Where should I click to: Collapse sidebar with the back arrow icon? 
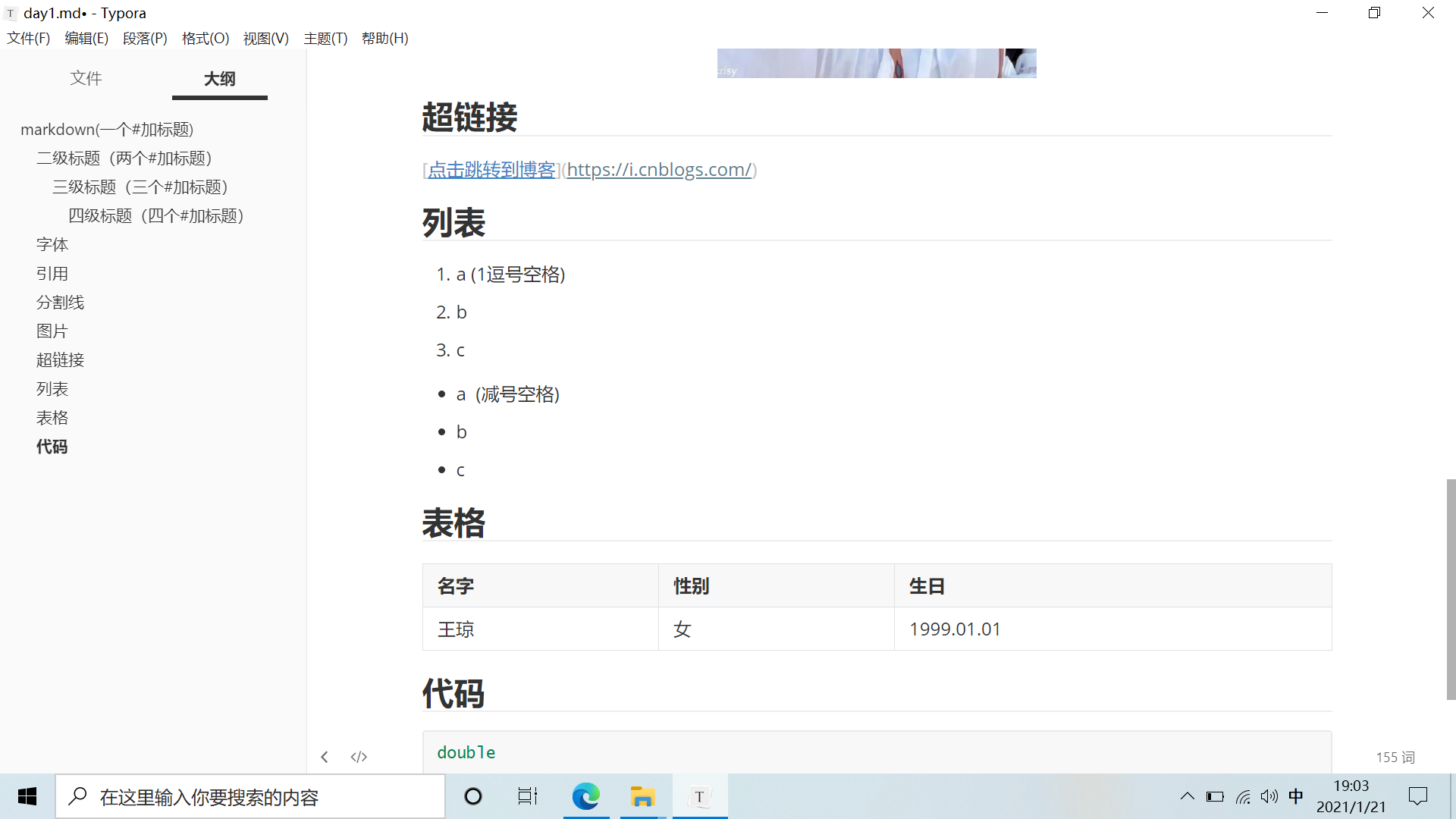tap(325, 757)
